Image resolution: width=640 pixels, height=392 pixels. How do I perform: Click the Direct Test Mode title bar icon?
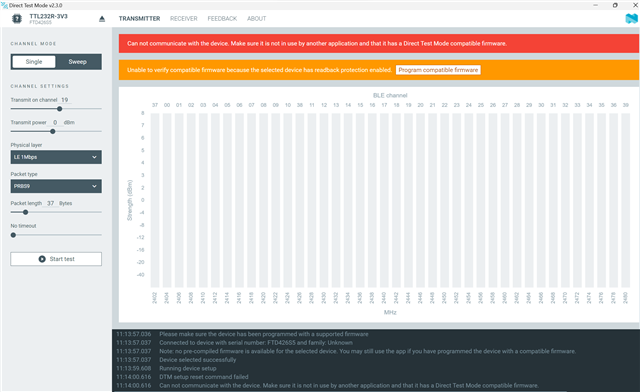click(x=4, y=5)
